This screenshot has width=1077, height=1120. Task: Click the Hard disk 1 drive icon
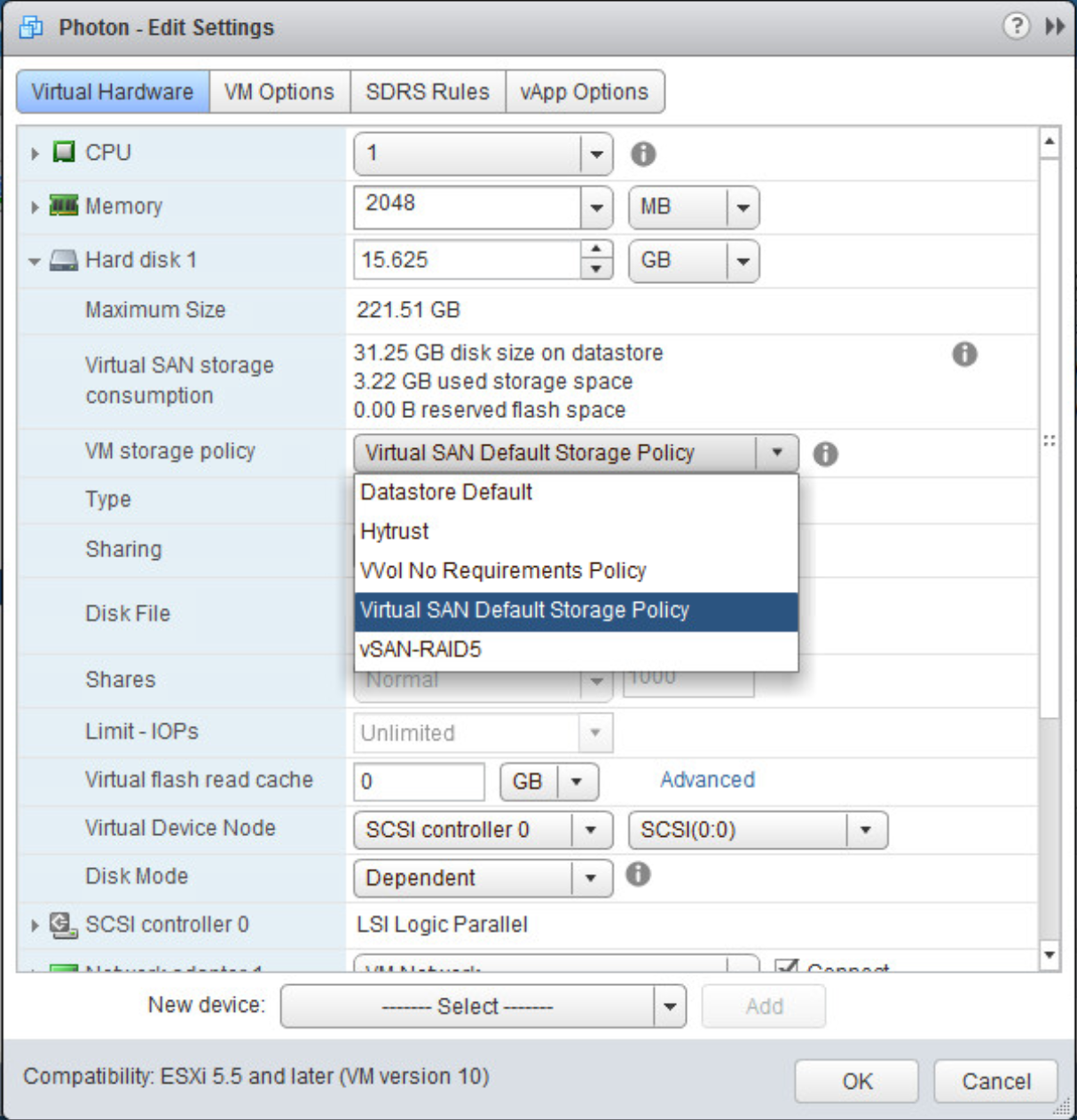64,260
